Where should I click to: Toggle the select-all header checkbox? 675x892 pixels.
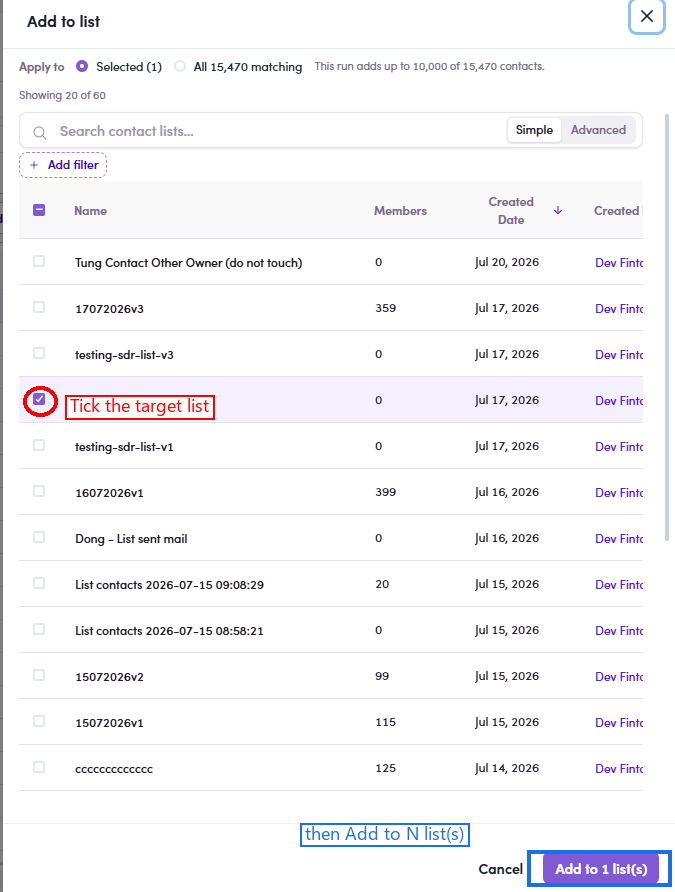[39, 210]
